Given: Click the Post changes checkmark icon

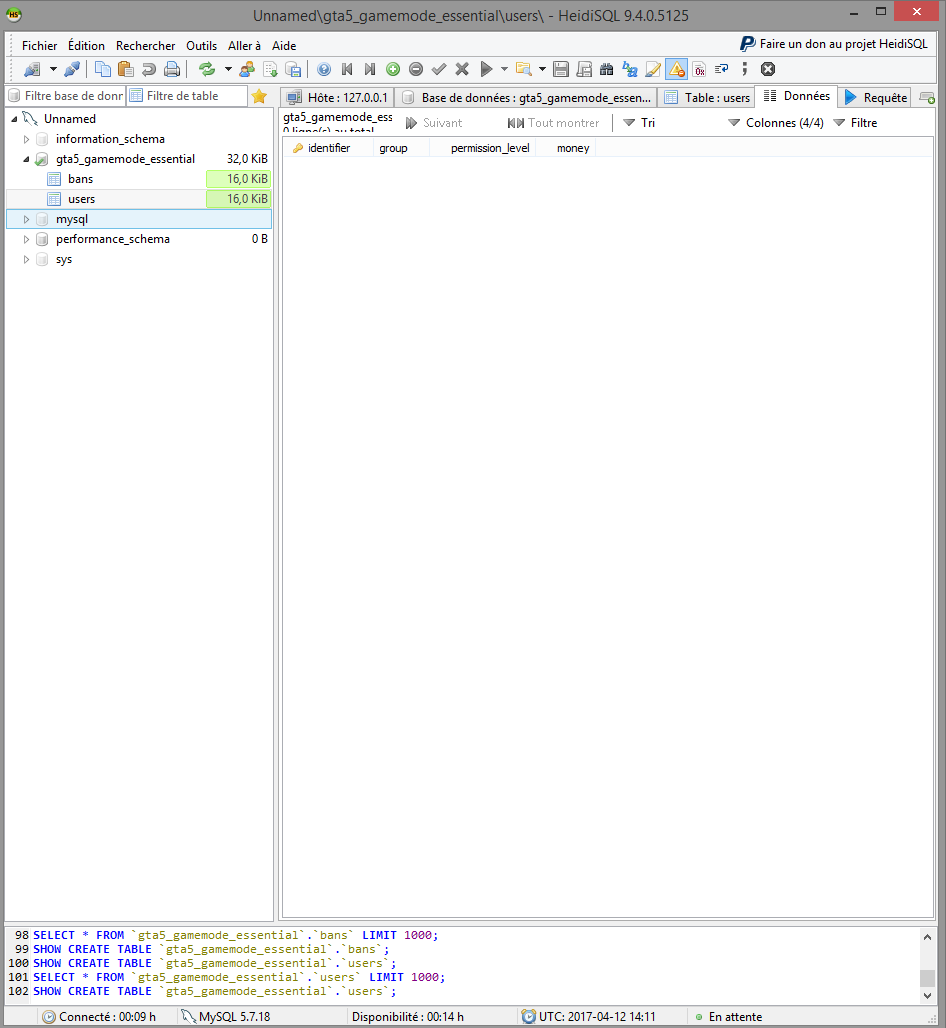Looking at the screenshot, I should pos(439,69).
